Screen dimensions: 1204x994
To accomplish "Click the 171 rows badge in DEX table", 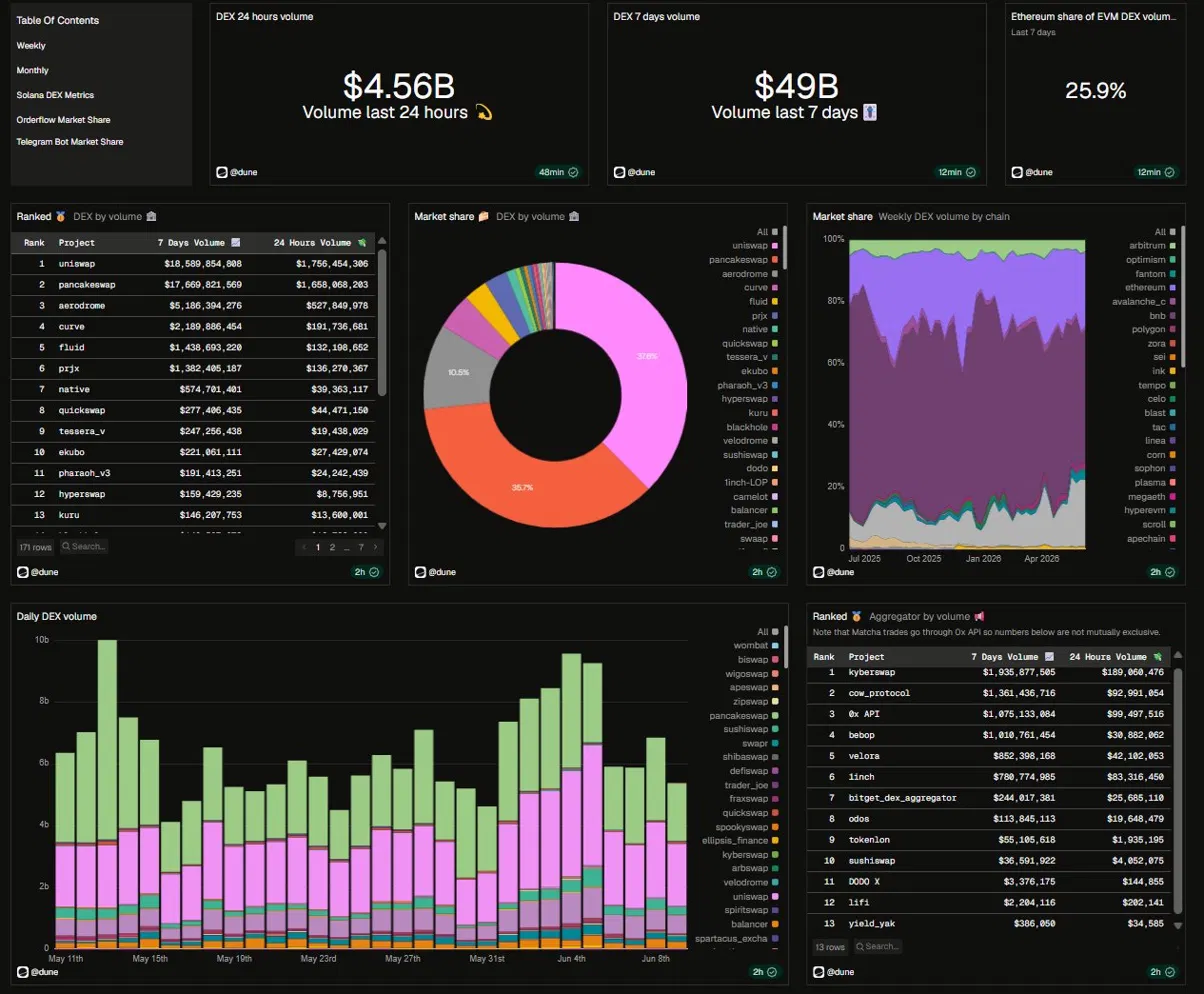I will (x=35, y=547).
